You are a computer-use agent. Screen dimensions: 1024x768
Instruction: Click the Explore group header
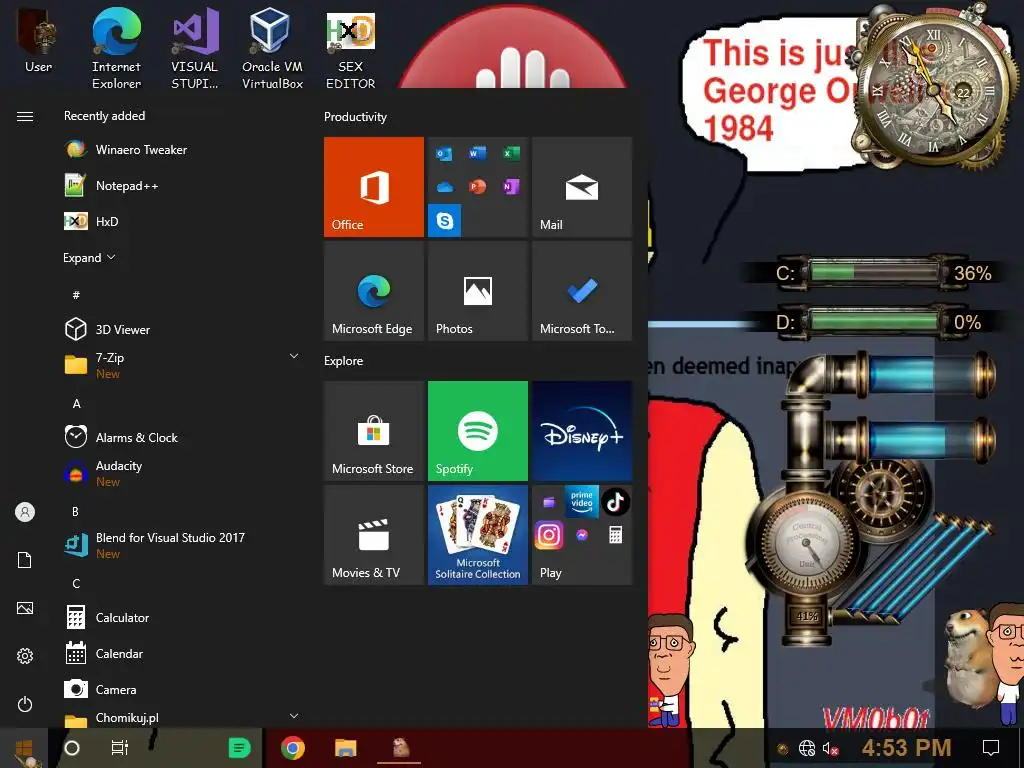pos(344,360)
